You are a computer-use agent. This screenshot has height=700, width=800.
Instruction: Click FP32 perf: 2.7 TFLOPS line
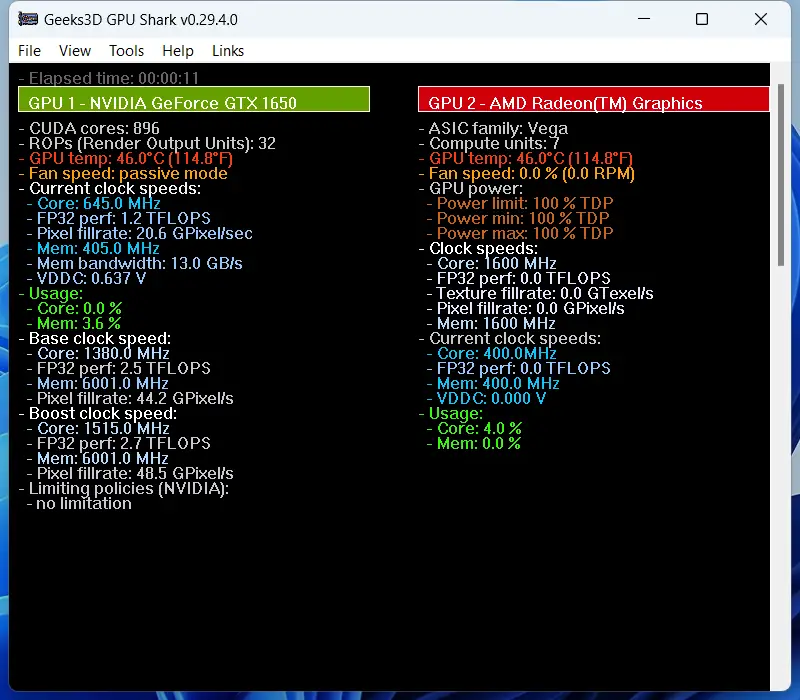coord(119,443)
